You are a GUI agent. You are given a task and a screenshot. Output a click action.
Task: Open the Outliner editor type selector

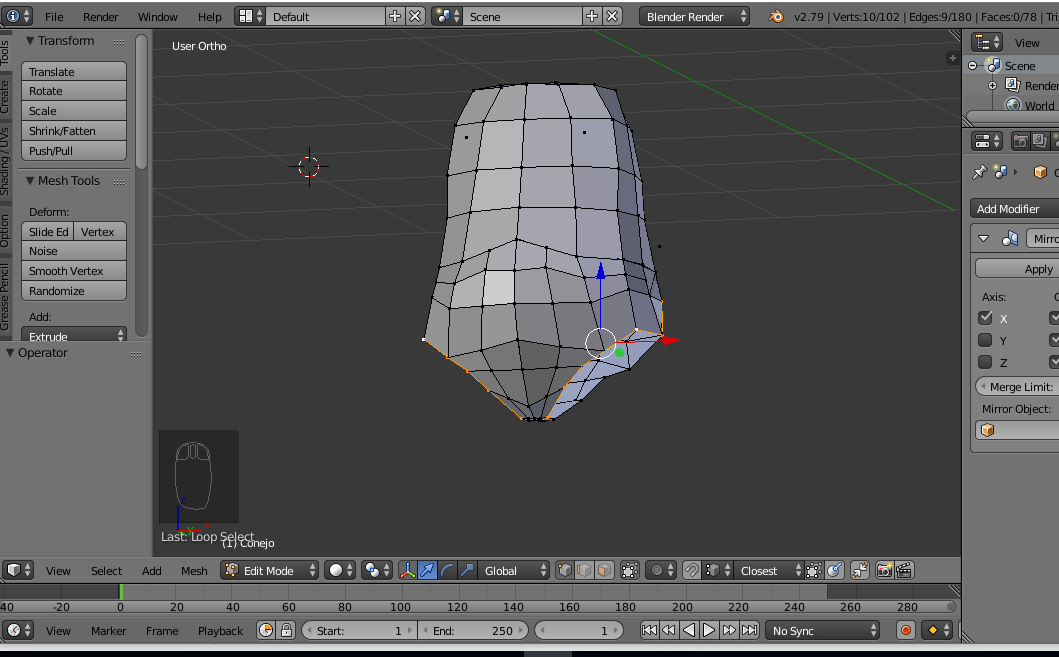pos(987,43)
